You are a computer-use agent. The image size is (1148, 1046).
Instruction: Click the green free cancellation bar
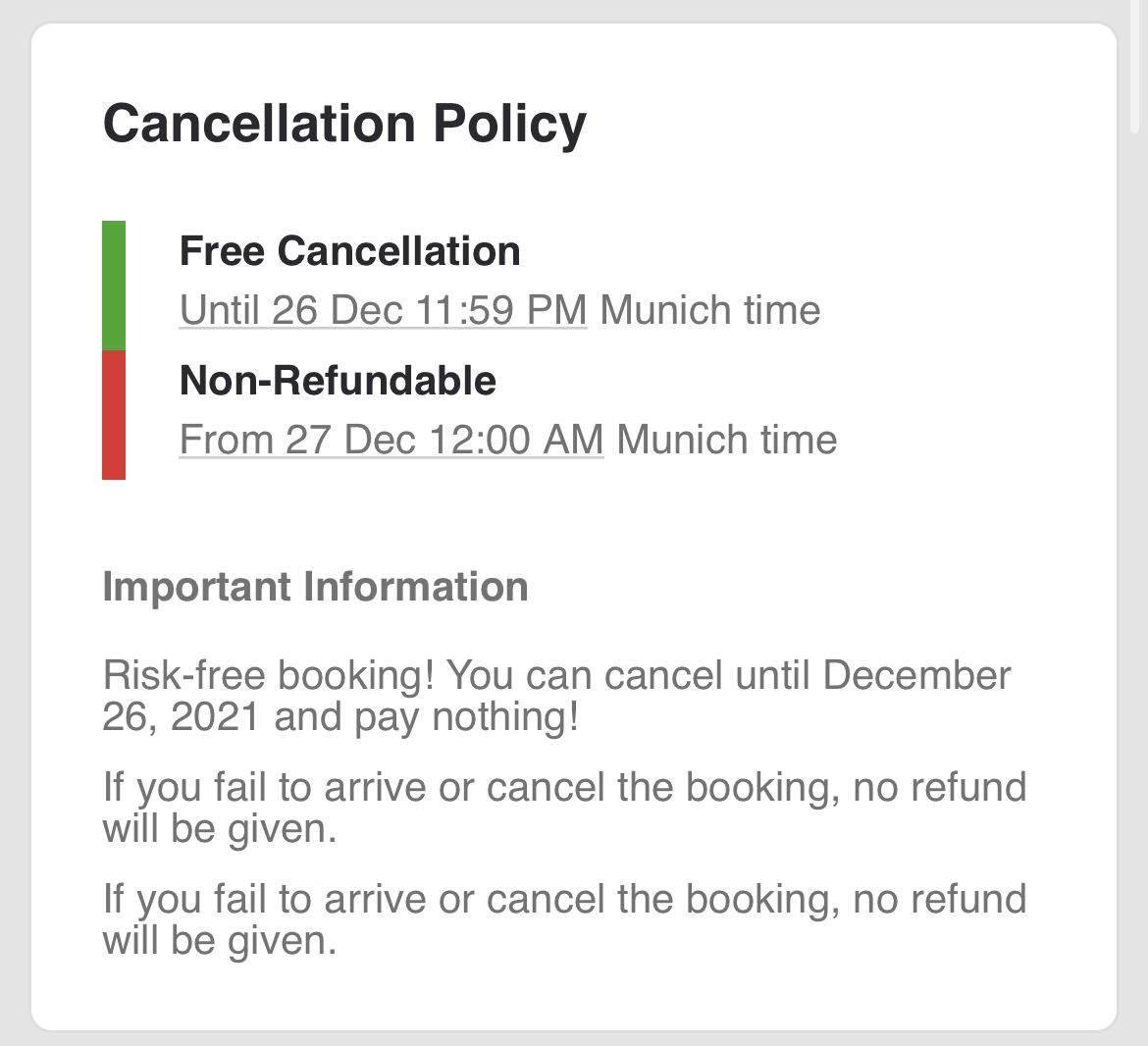coord(114,286)
